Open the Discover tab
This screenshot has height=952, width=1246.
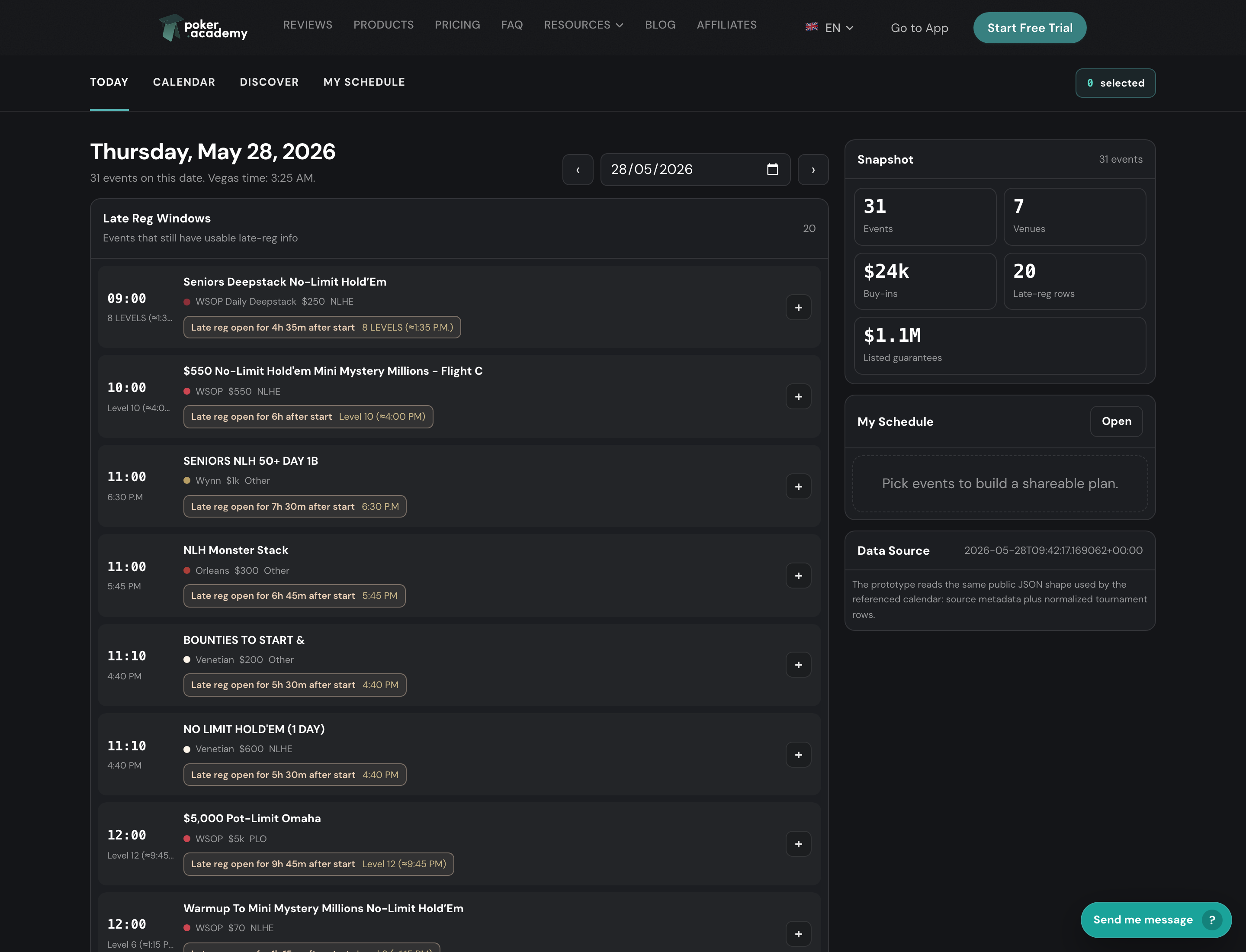pos(269,82)
